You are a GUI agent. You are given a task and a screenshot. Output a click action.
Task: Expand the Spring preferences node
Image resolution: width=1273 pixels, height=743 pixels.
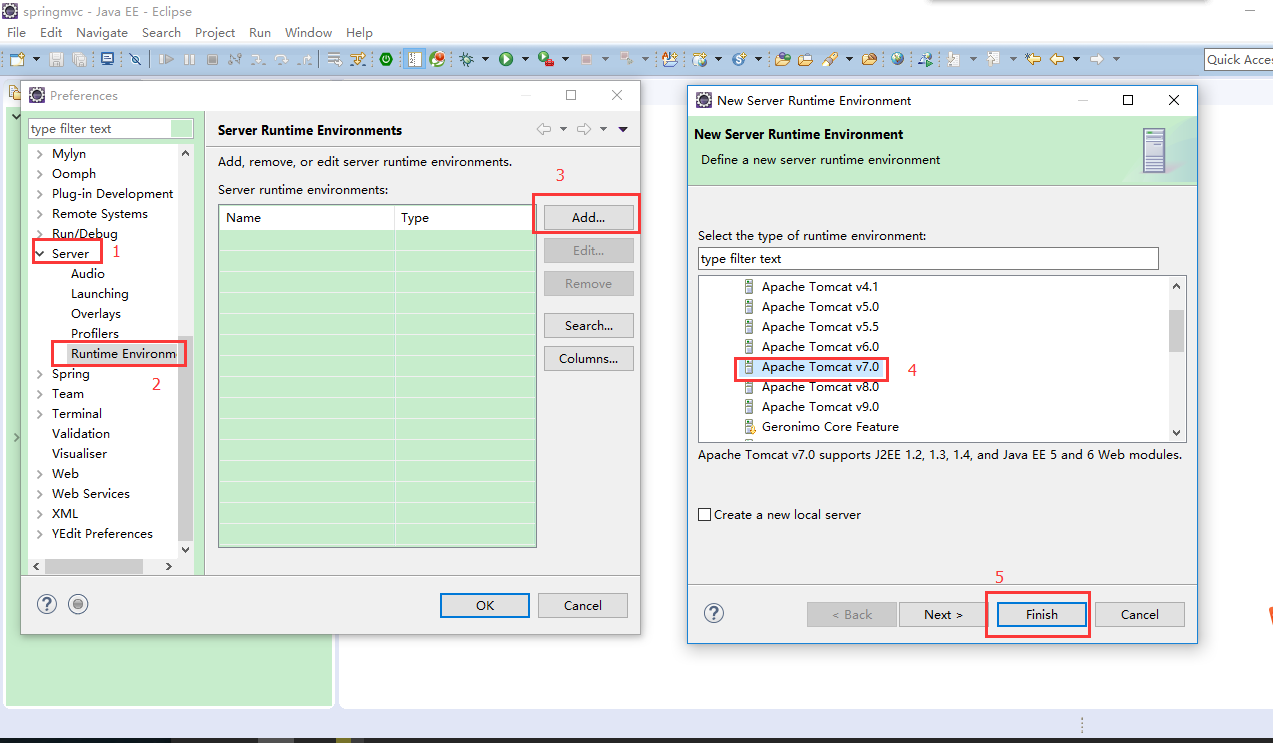40,374
